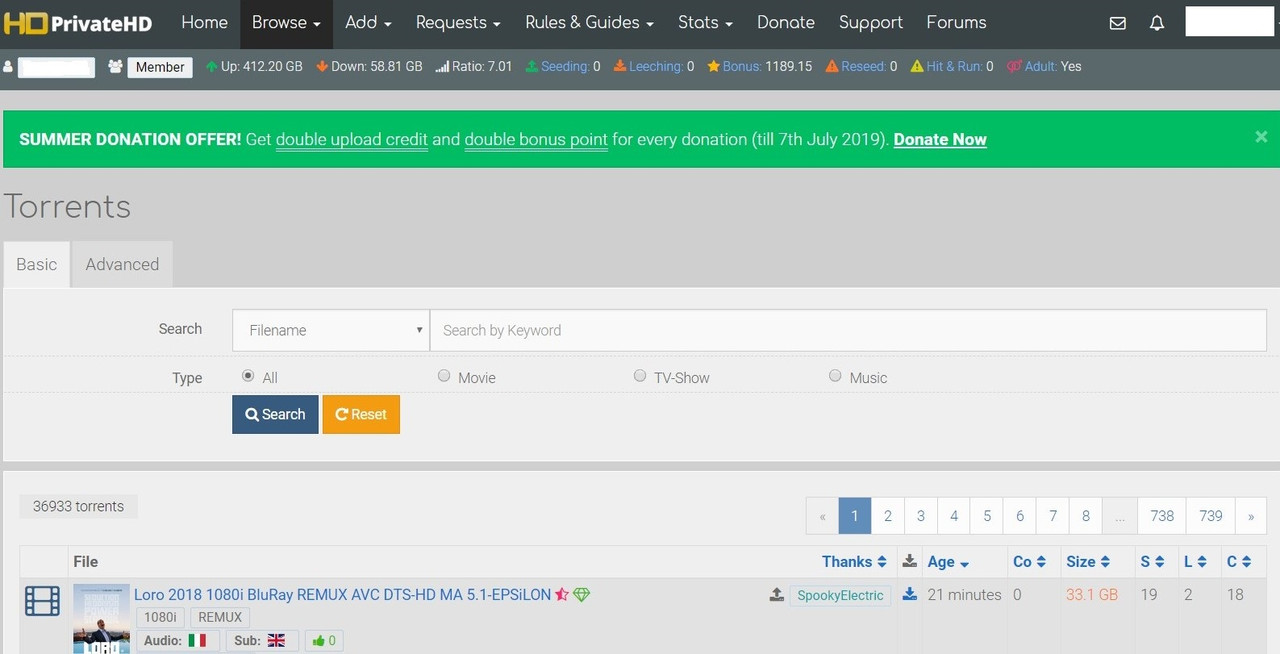The height and width of the screenshot is (654, 1280).
Task: Click the Search by Keyword field
Action: (848, 330)
